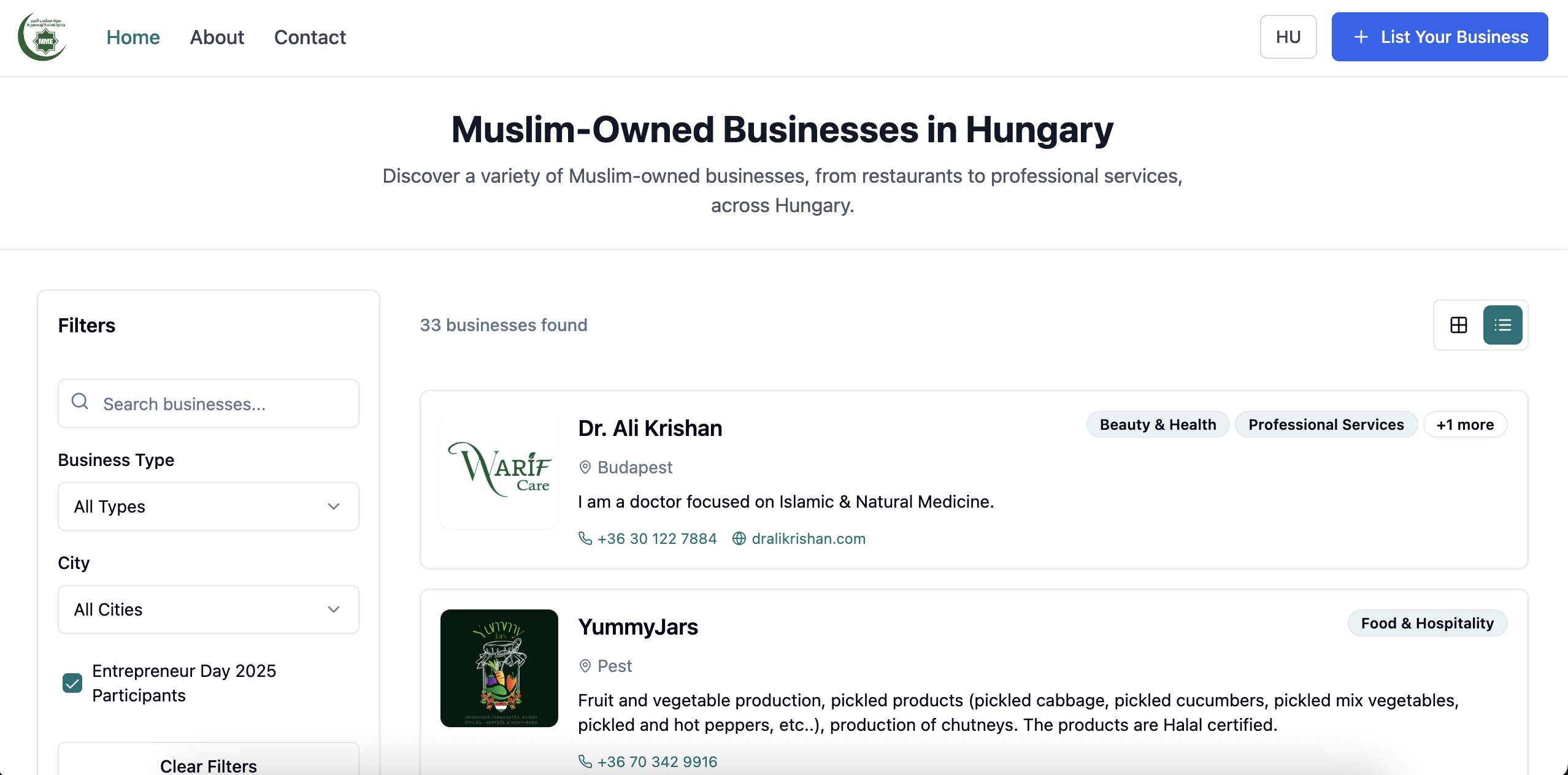Open the All Types business dropdown
1568x775 pixels.
click(x=208, y=506)
